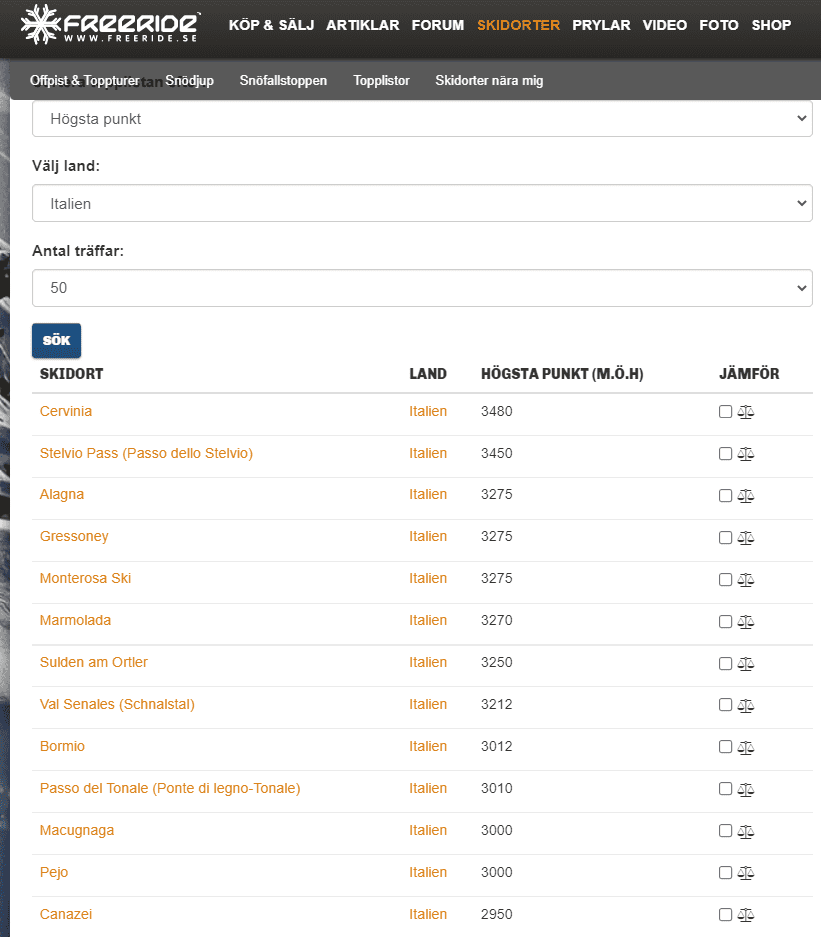The width and height of the screenshot is (821, 937).
Task: Click the scale icon next to Macugnaga
Action: [745, 832]
